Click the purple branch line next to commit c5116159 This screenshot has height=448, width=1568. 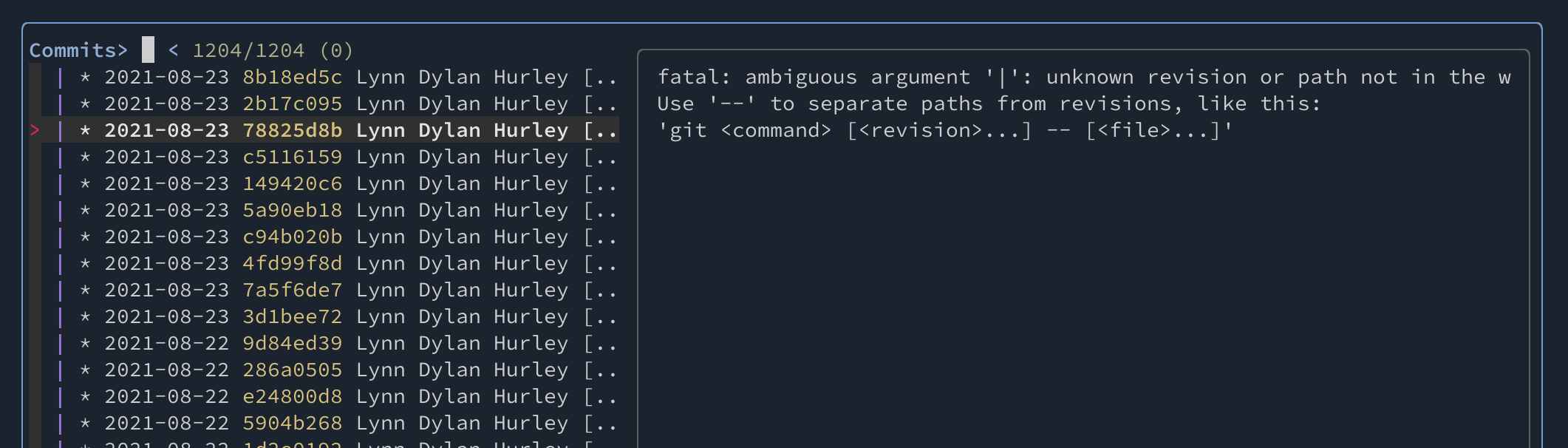pyautogui.click(x=61, y=157)
